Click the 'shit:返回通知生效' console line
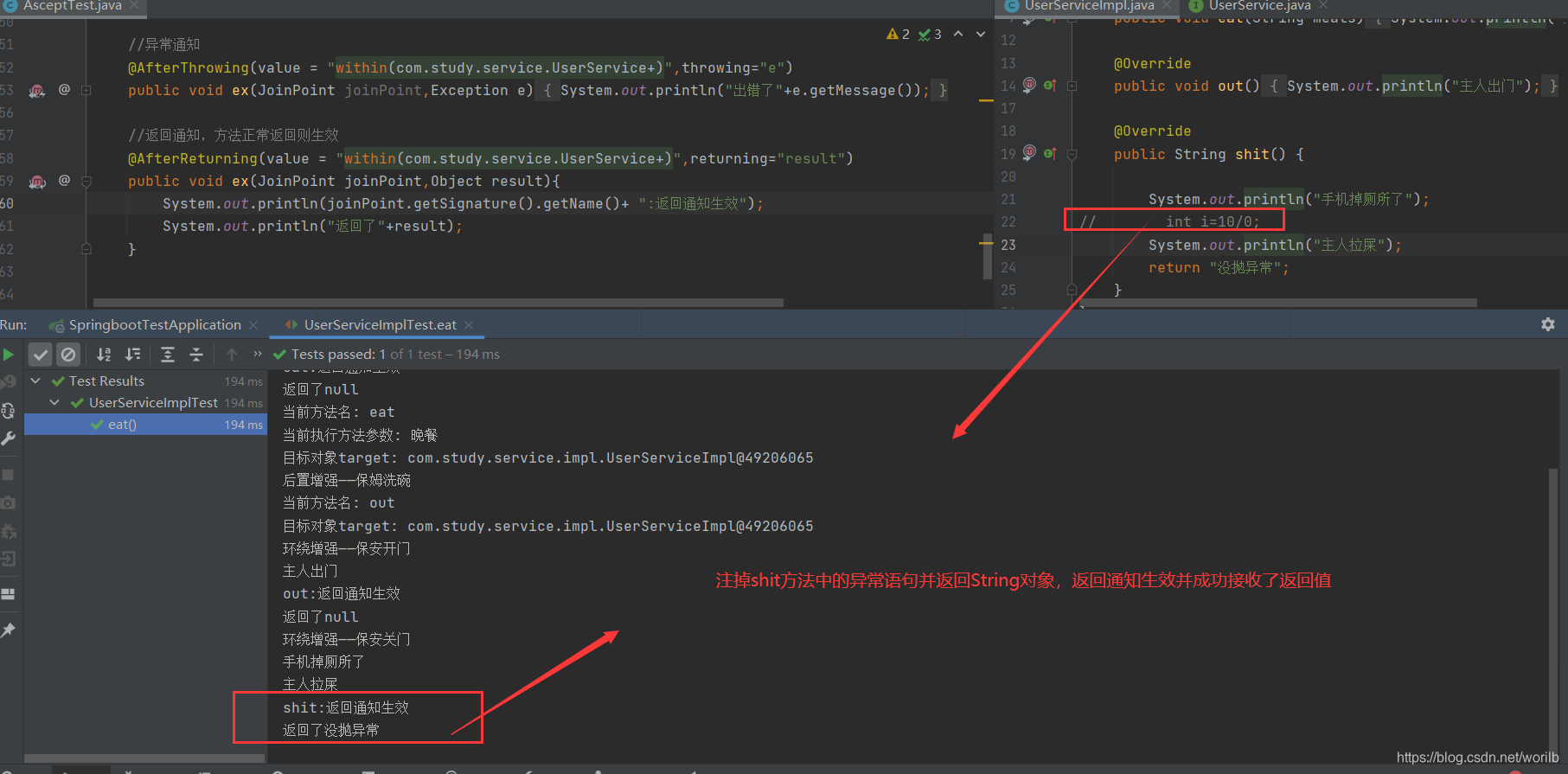The width and height of the screenshot is (1568, 774). 346,707
